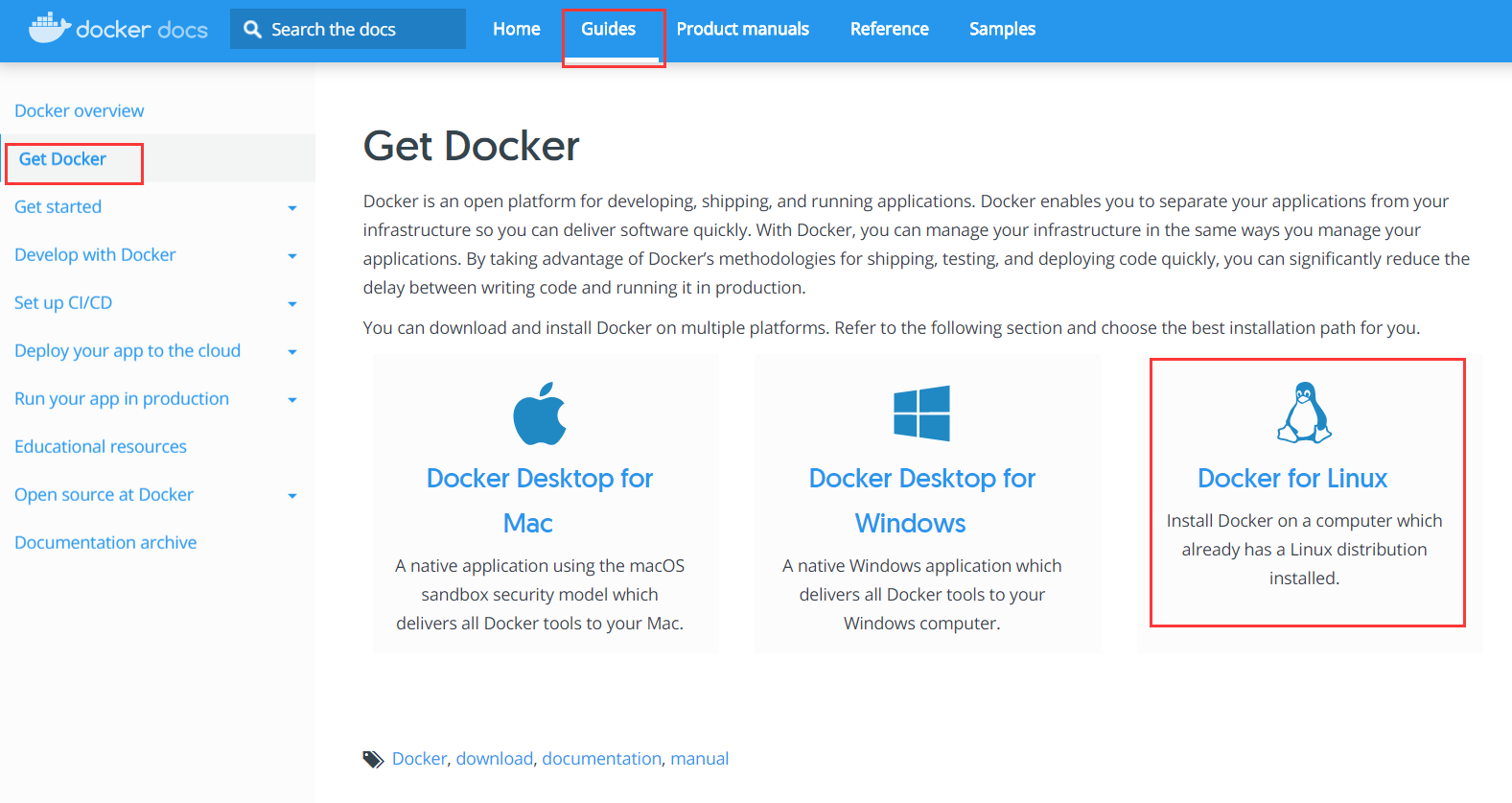The width and height of the screenshot is (1512, 803).
Task: Click the sentence 'You can download and install Docker'
Action: click(892, 328)
